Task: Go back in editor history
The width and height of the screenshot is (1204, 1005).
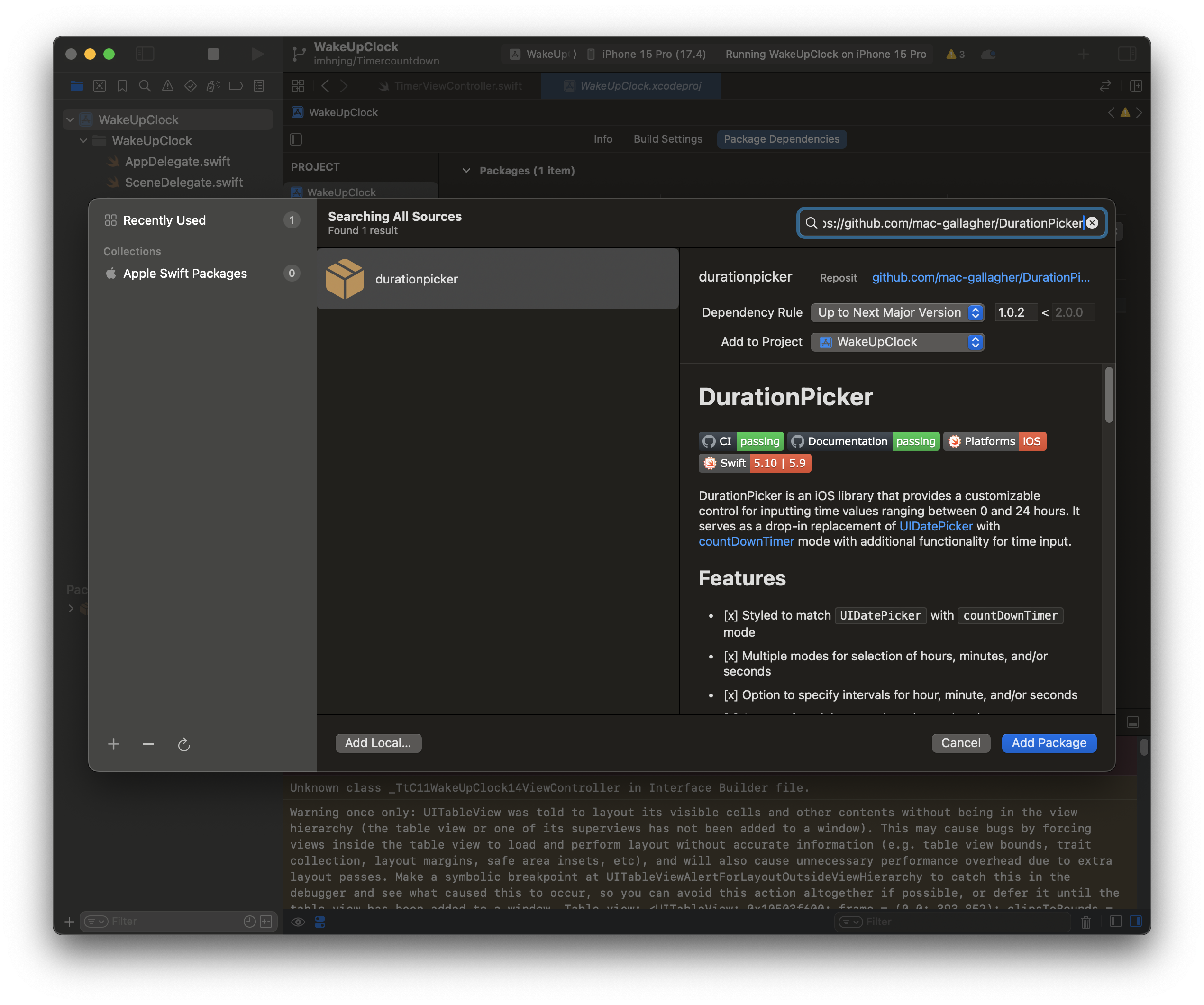Action: click(325, 86)
